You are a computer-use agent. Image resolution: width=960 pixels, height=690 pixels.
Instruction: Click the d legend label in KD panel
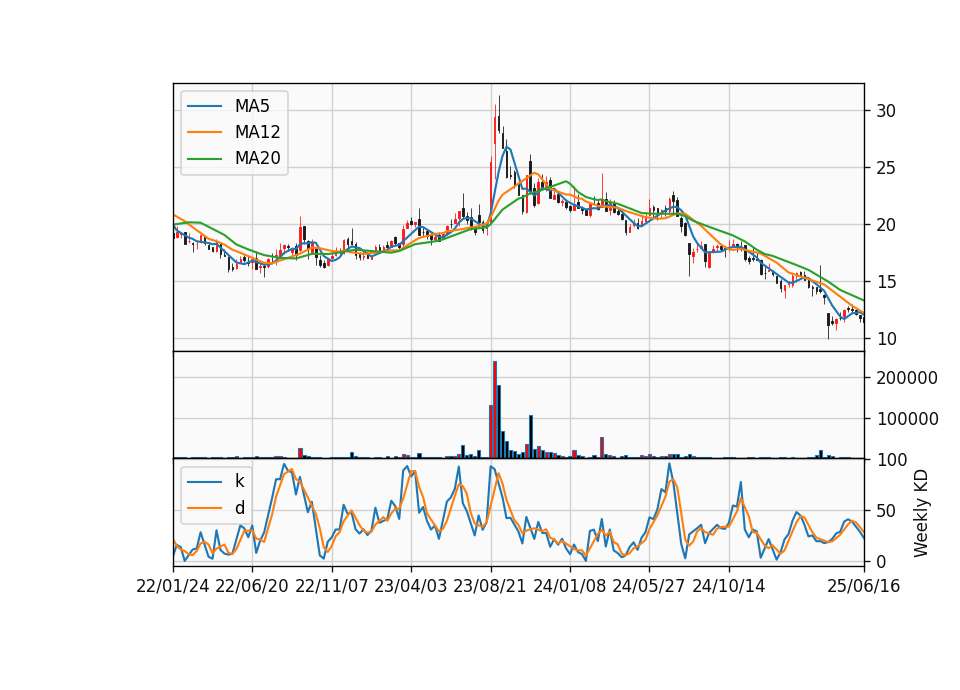(x=239, y=508)
